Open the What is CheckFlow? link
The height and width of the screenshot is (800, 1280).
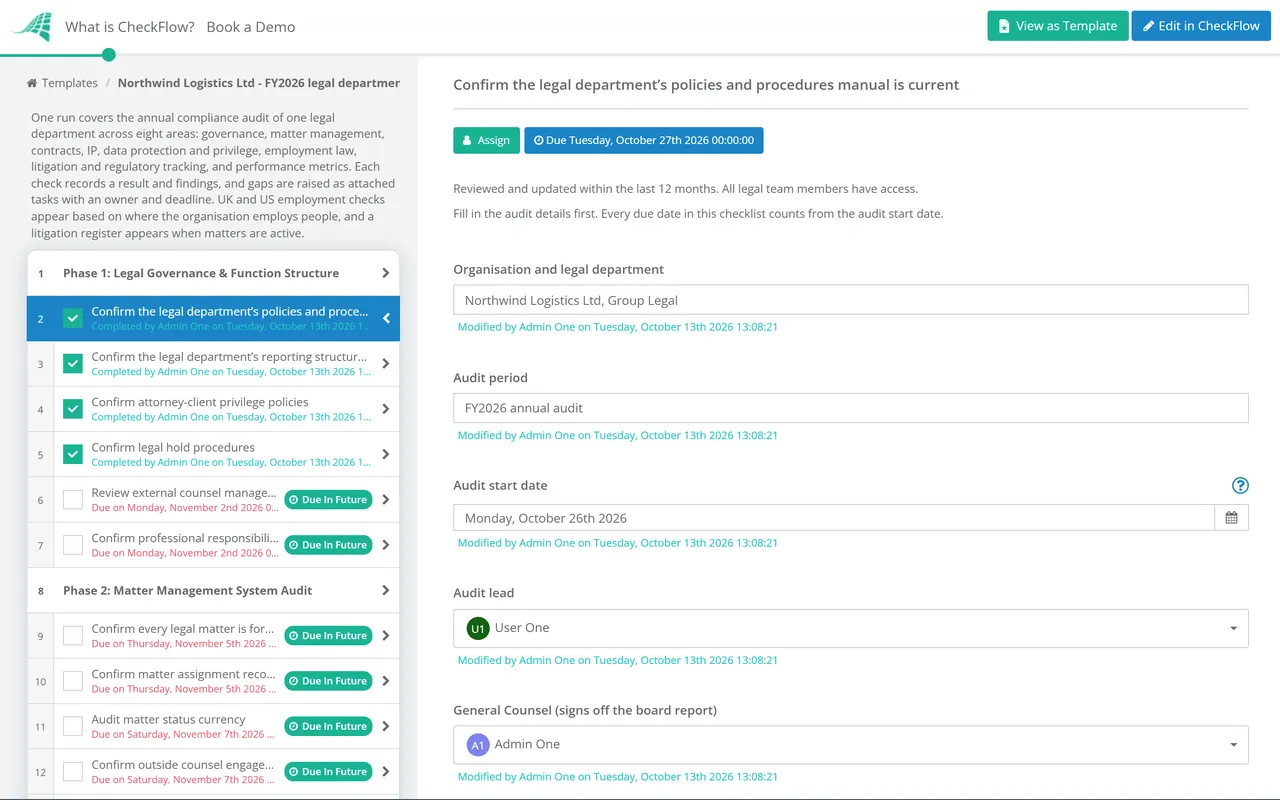pos(130,27)
